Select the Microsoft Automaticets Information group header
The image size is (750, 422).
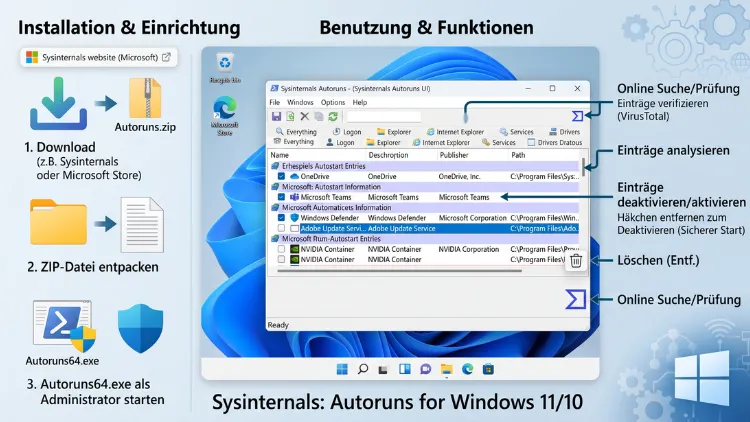[x=425, y=208]
